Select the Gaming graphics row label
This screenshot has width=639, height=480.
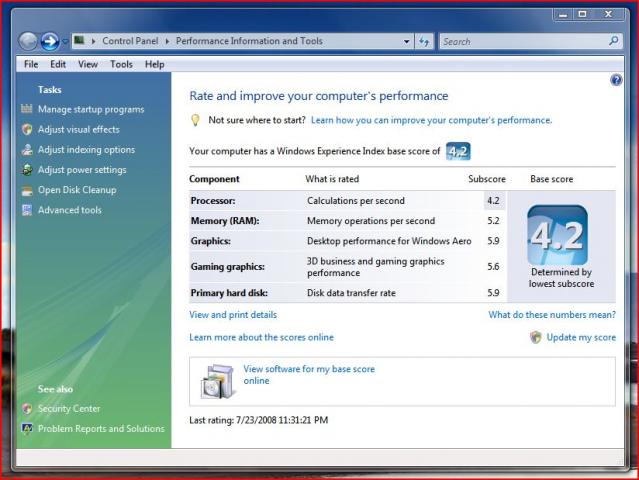click(x=227, y=267)
